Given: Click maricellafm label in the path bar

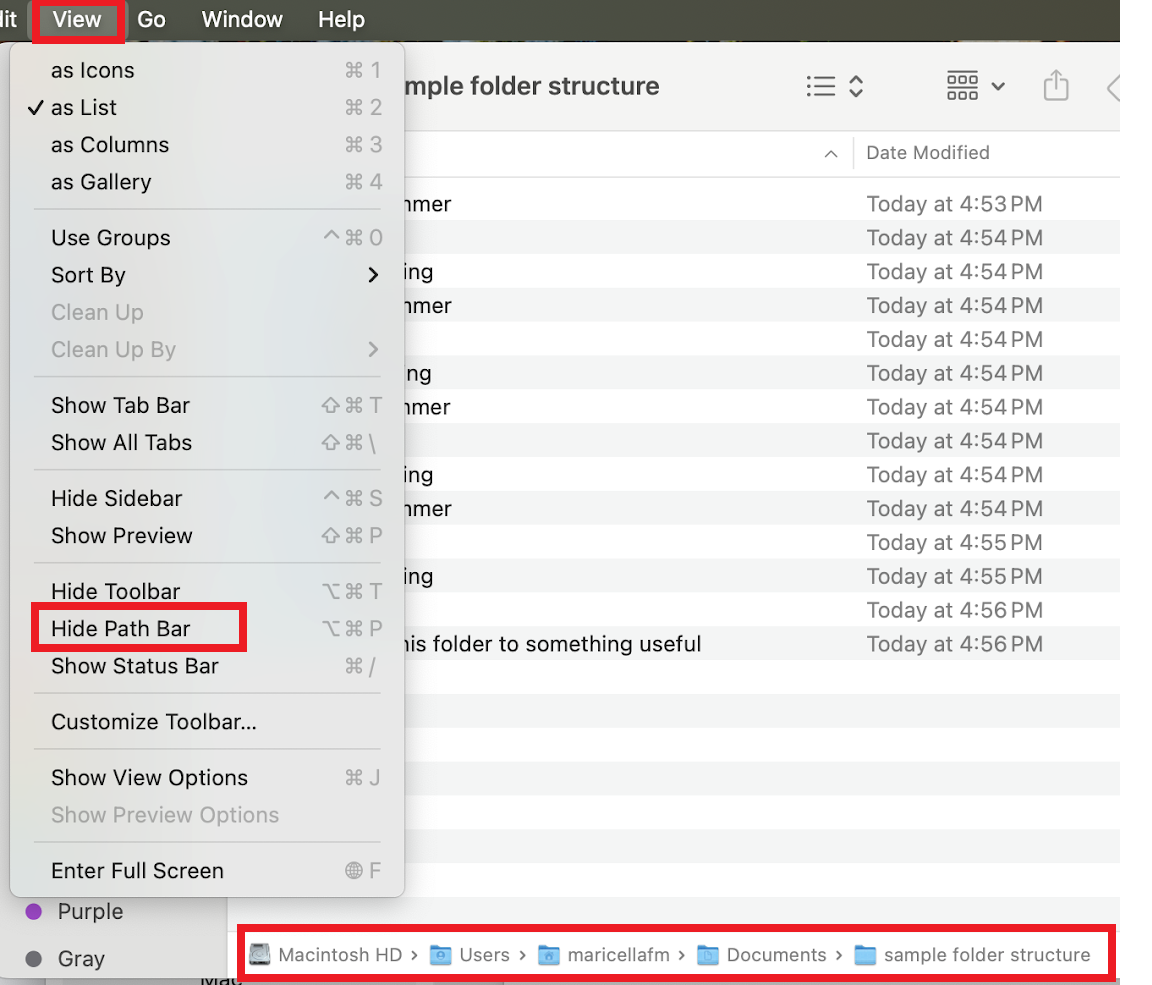Looking at the screenshot, I should coord(619,955).
